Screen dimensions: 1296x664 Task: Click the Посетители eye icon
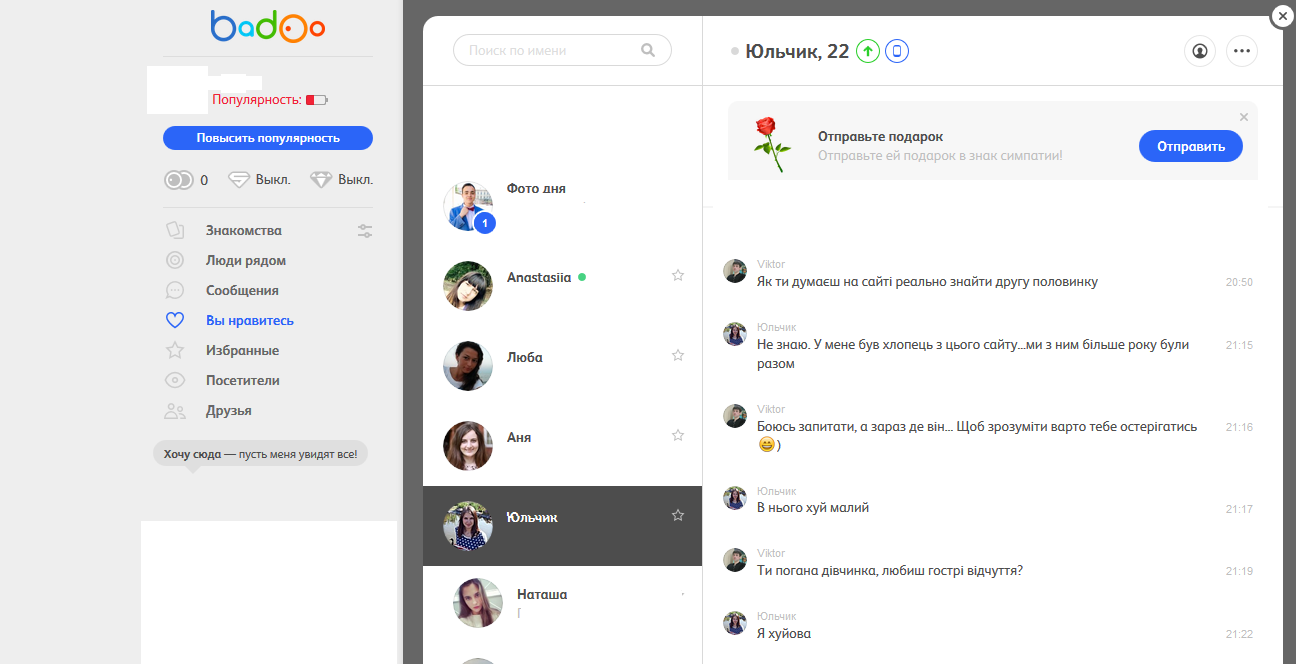(x=175, y=380)
